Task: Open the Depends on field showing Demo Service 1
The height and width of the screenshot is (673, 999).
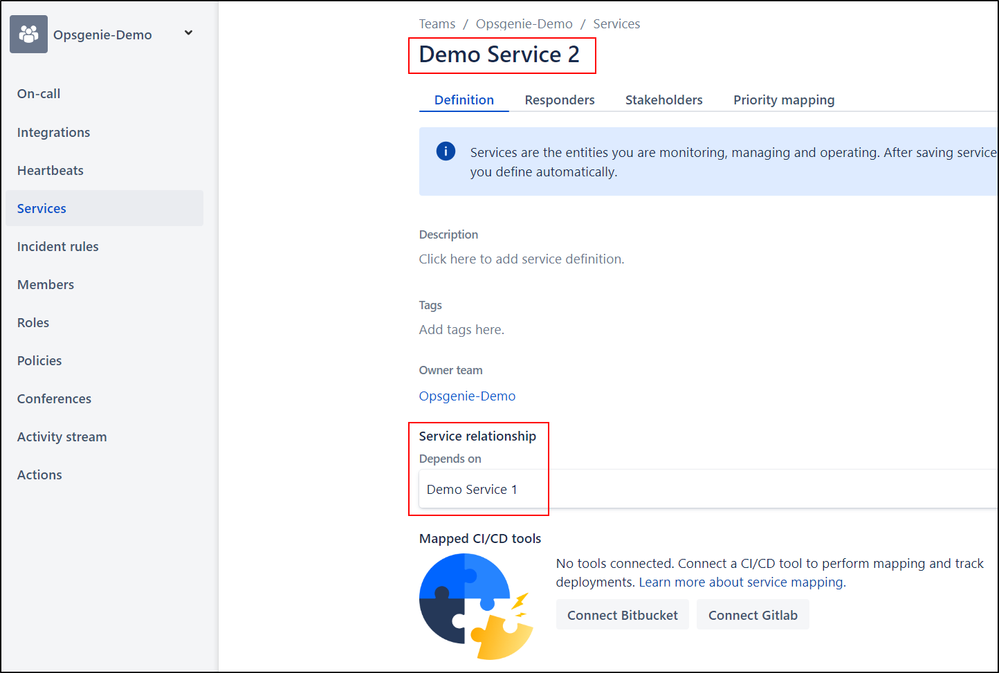Action: pos(708,489)
